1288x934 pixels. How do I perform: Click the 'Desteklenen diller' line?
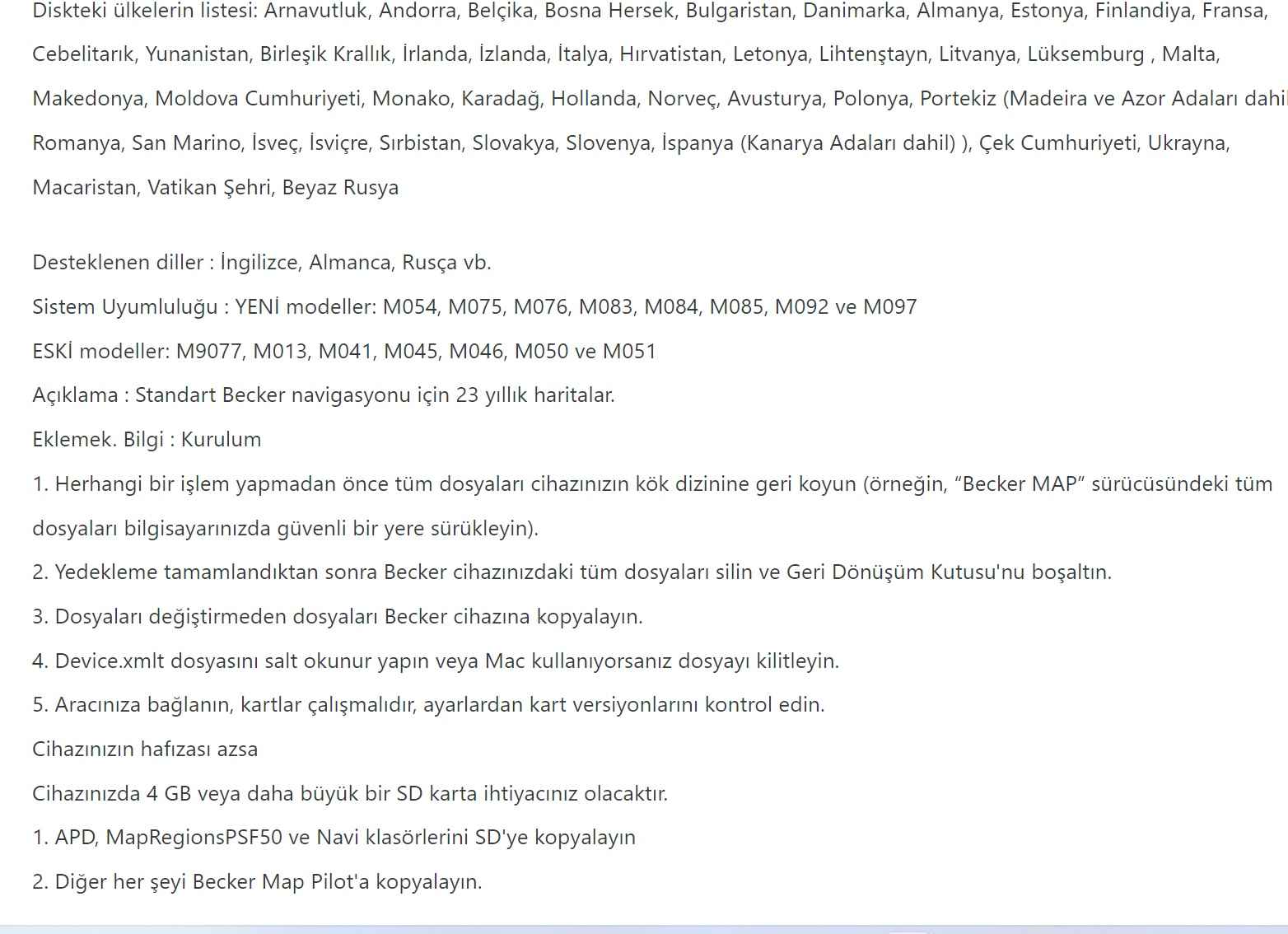pyautogui.click(x=261, y=263)
